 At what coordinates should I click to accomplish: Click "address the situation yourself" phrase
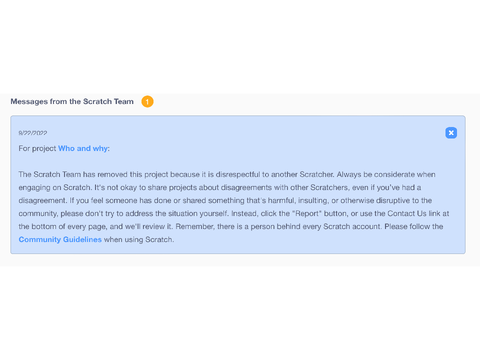(176, 213)
